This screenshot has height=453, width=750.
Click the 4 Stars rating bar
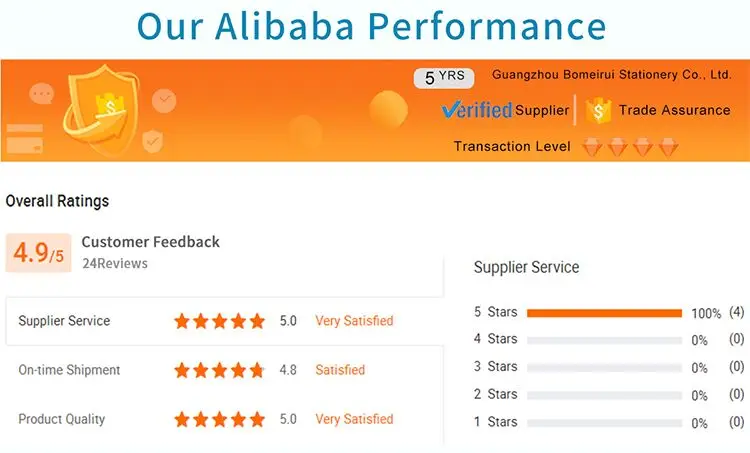(x=604, y=340)
